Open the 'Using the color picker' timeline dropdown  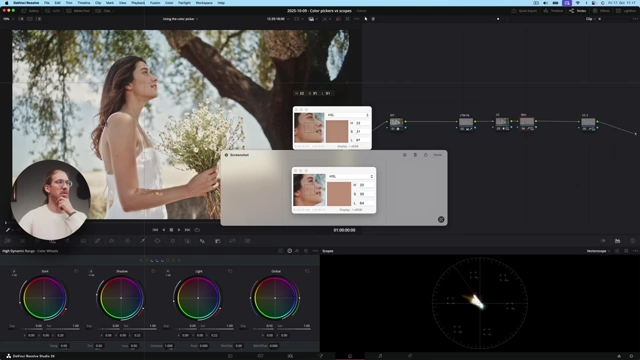tap(180, 19)
